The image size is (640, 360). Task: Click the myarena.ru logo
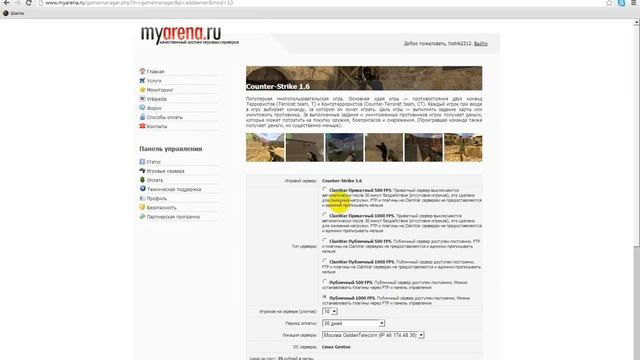click(x=190, y=35)
